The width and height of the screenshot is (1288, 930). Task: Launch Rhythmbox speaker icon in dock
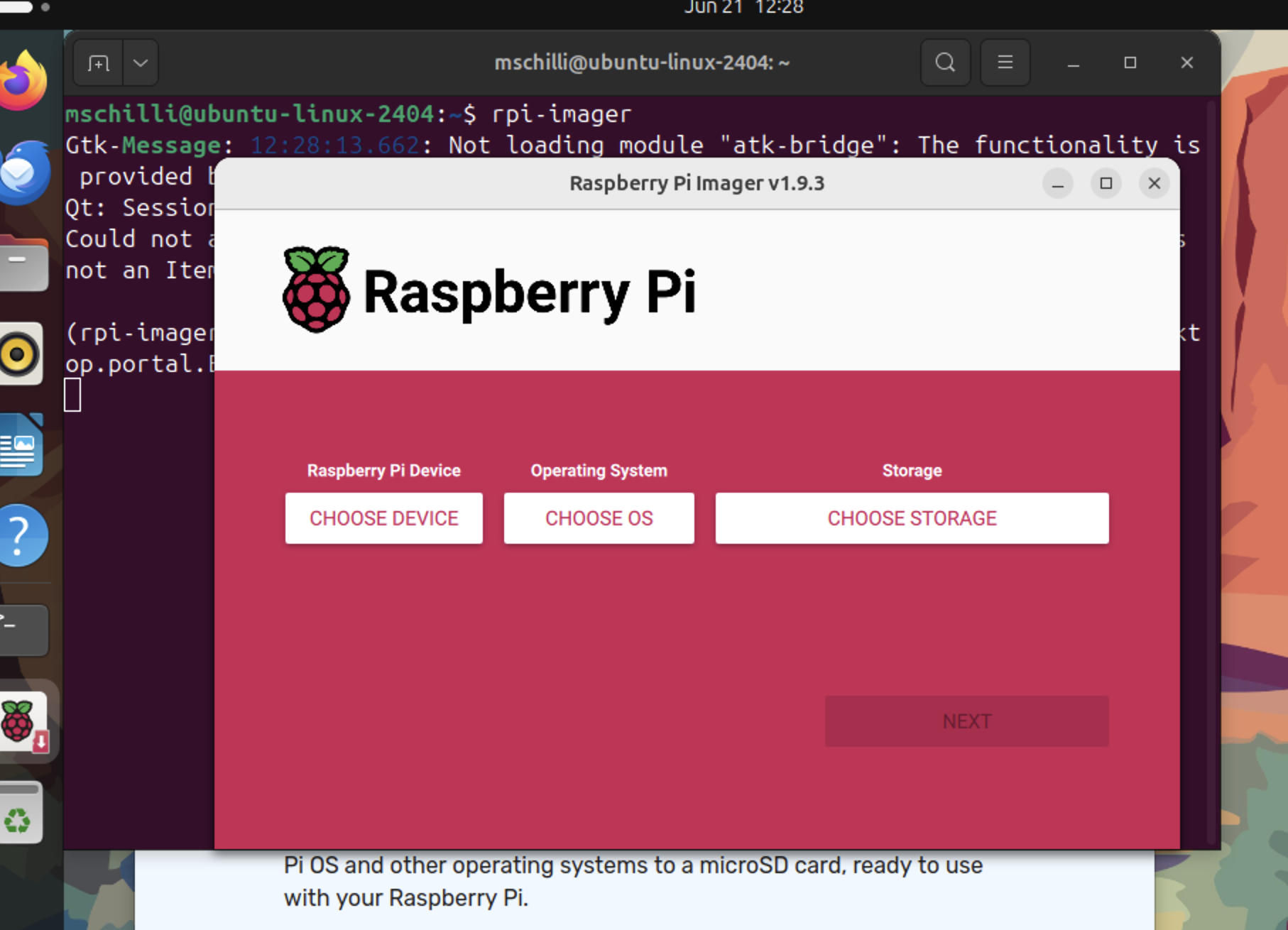pos(20,354)
